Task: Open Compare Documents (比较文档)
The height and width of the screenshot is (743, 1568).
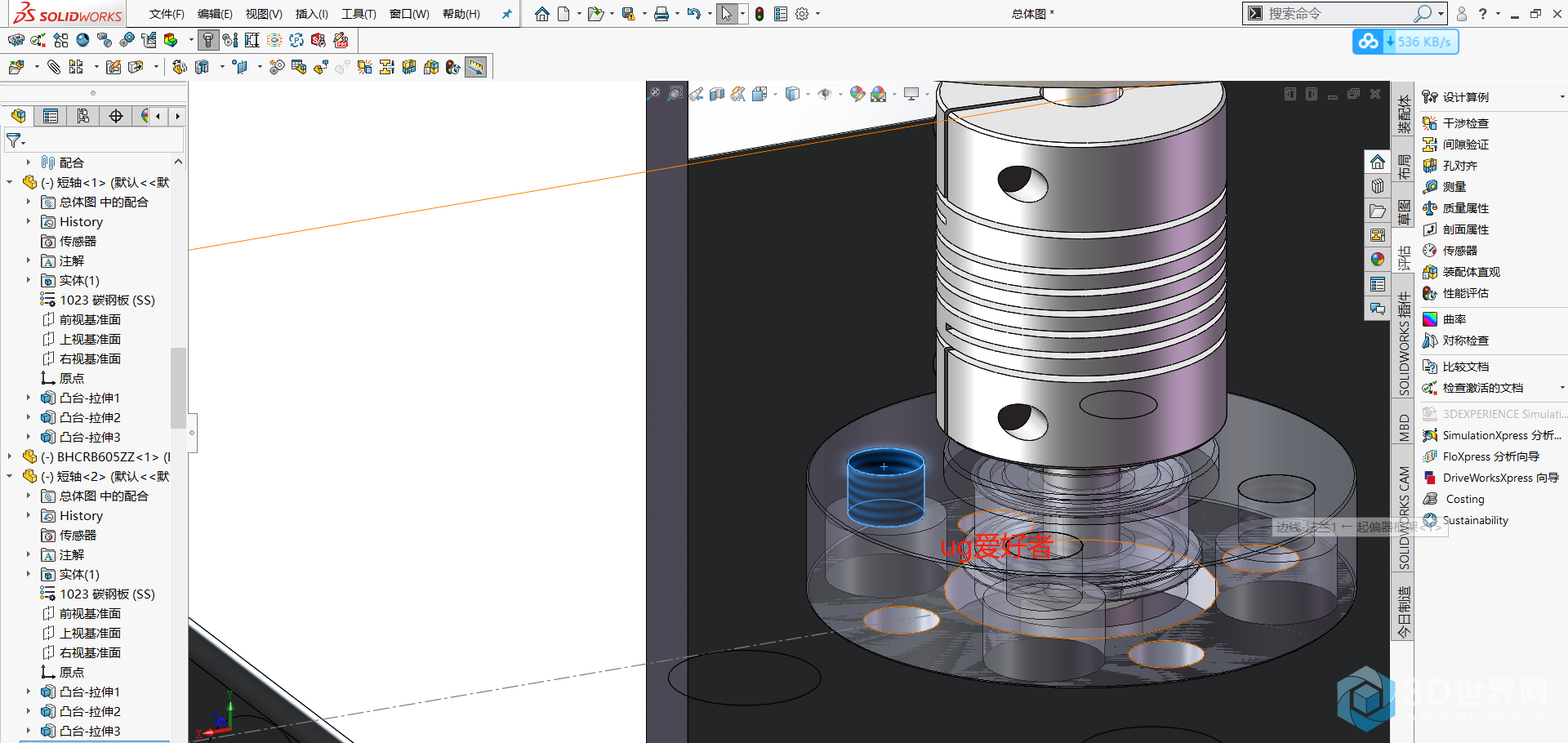Action: (1455, 367)
